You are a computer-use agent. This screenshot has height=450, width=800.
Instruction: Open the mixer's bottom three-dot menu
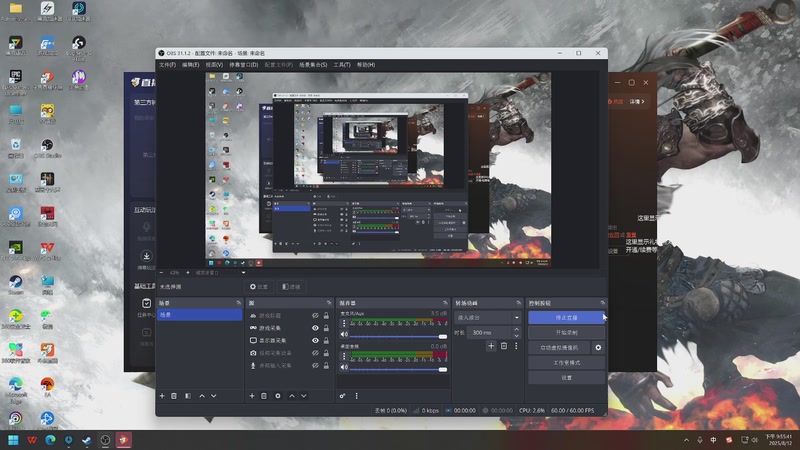tap(357, 396)
